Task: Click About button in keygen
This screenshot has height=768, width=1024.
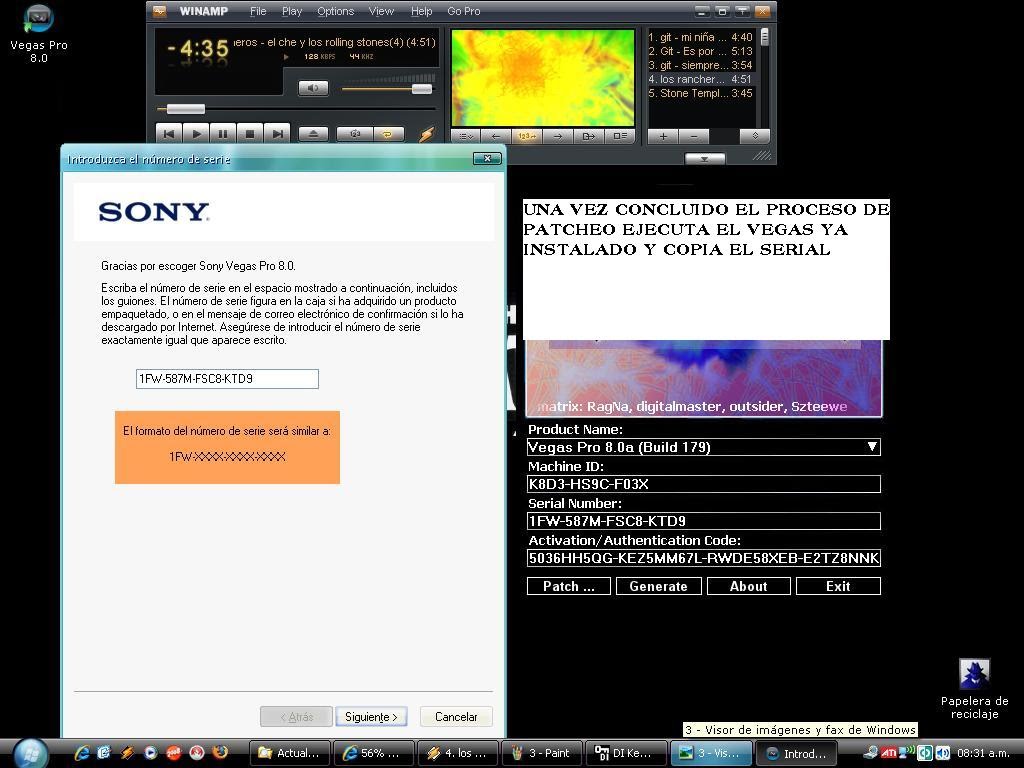Action: point(748,586)
